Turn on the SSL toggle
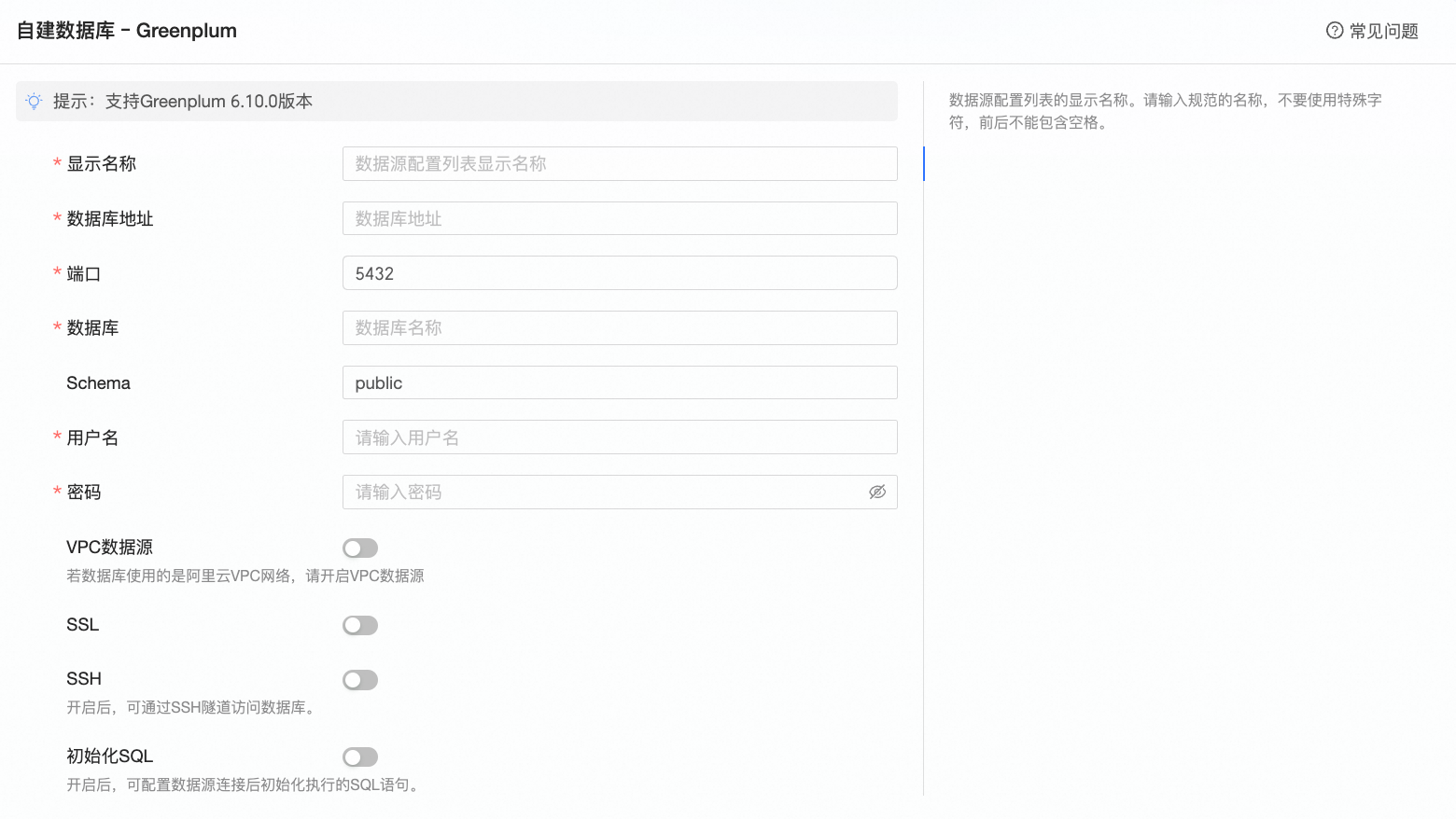The height and width of the screenshot is (819, 1456). [x=360, y=626]
